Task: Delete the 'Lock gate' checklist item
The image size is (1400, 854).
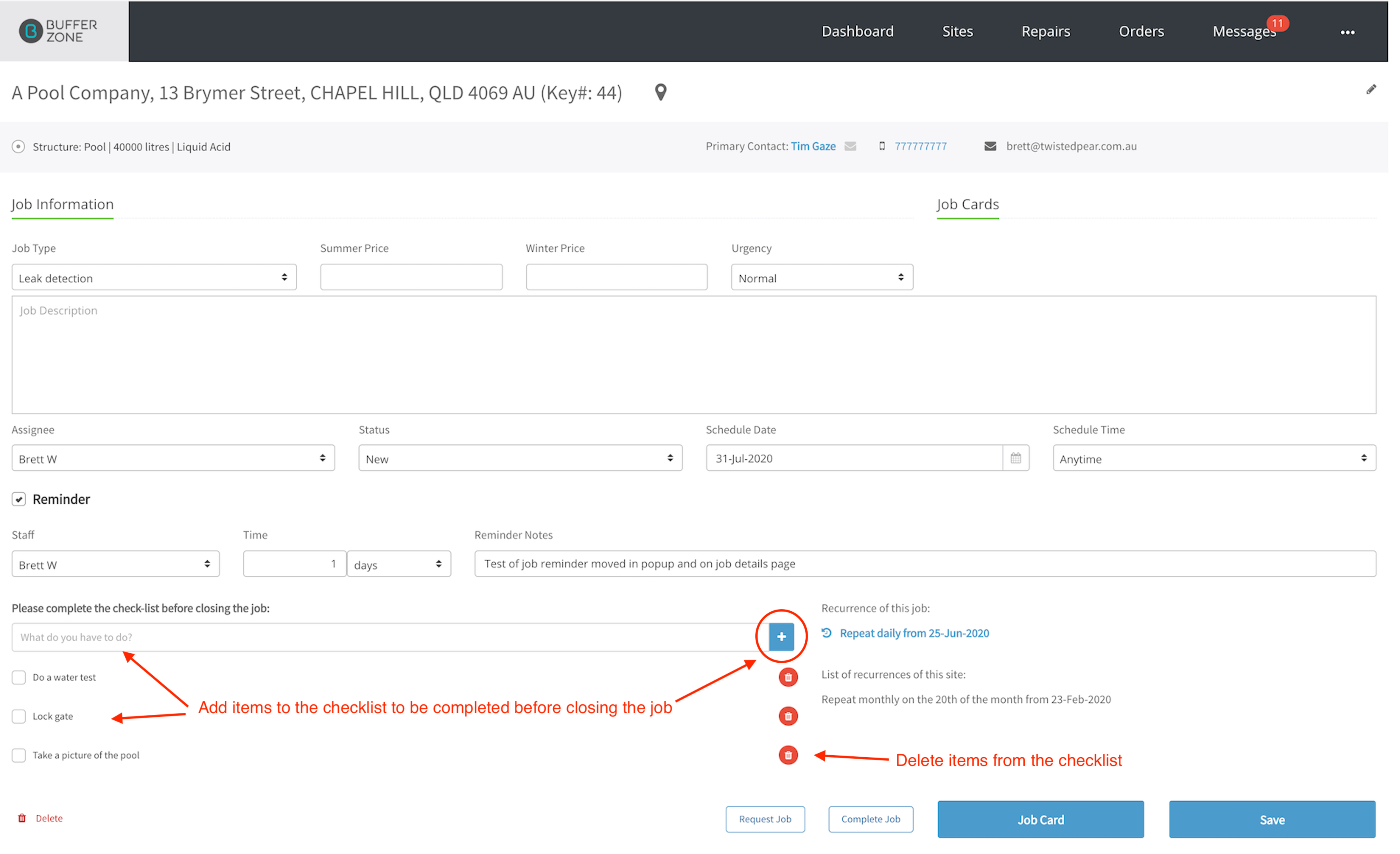Action: click(788, 716)
